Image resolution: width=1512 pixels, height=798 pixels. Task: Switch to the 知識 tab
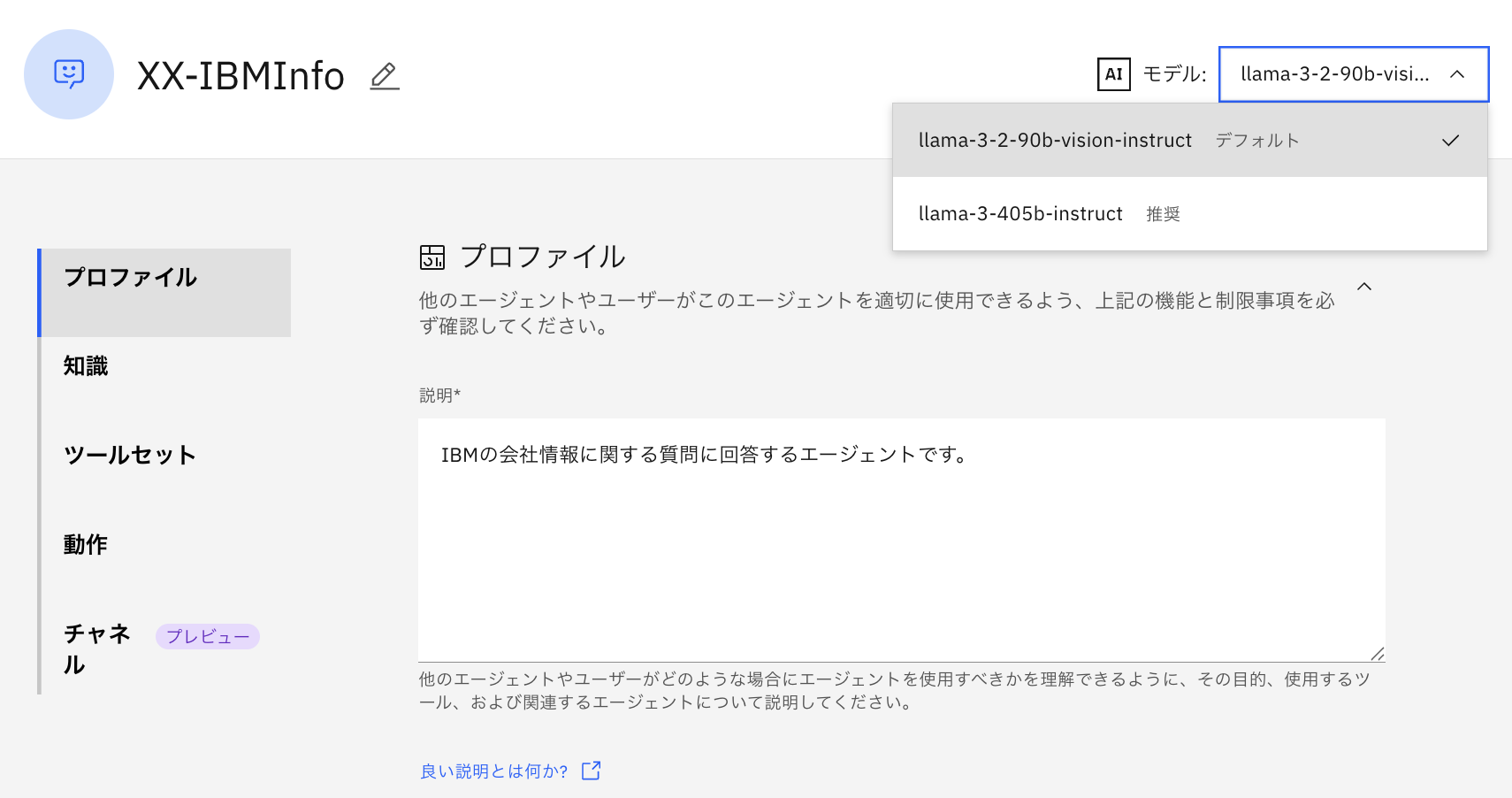86,366
